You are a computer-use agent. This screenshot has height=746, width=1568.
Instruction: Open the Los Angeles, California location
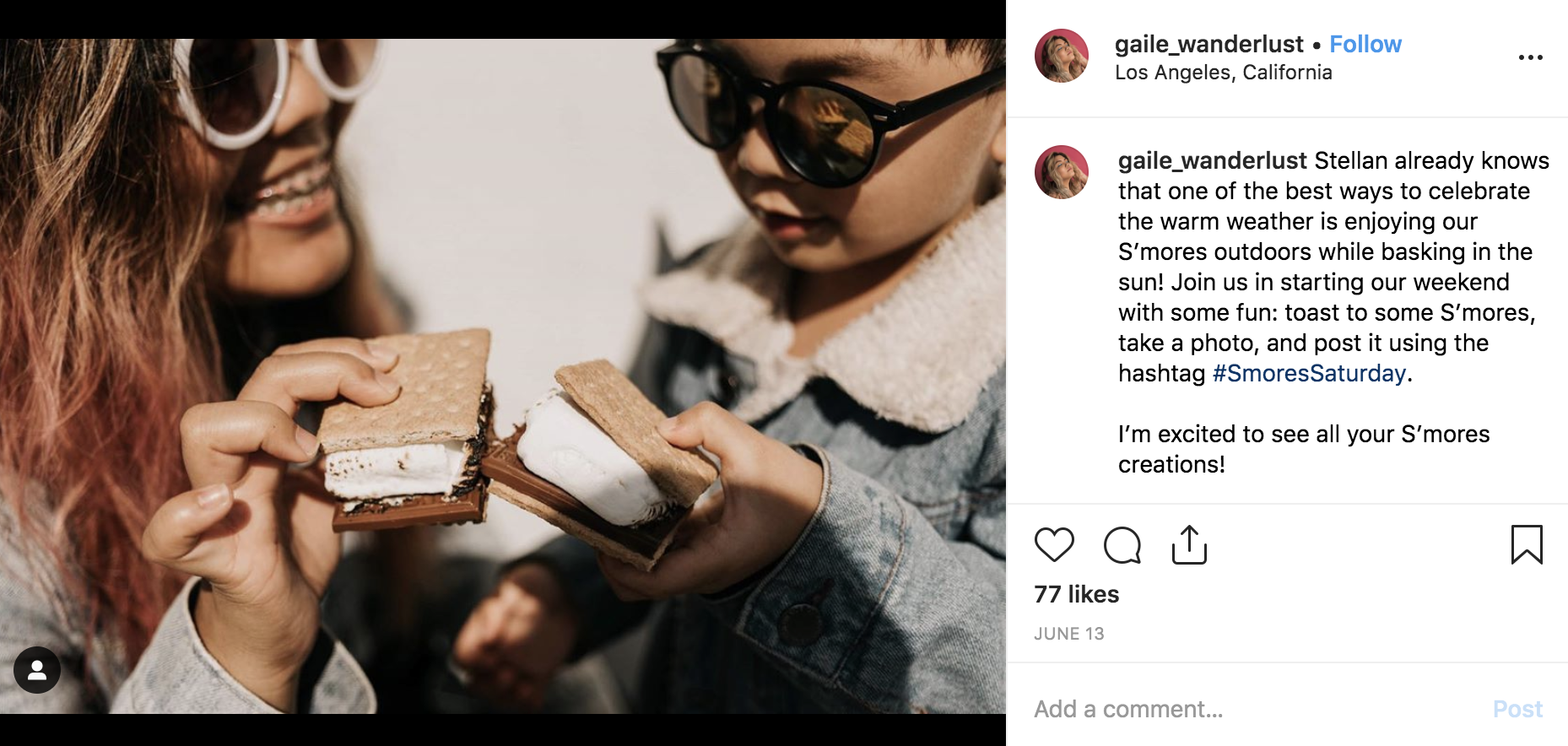[1224, 73]
